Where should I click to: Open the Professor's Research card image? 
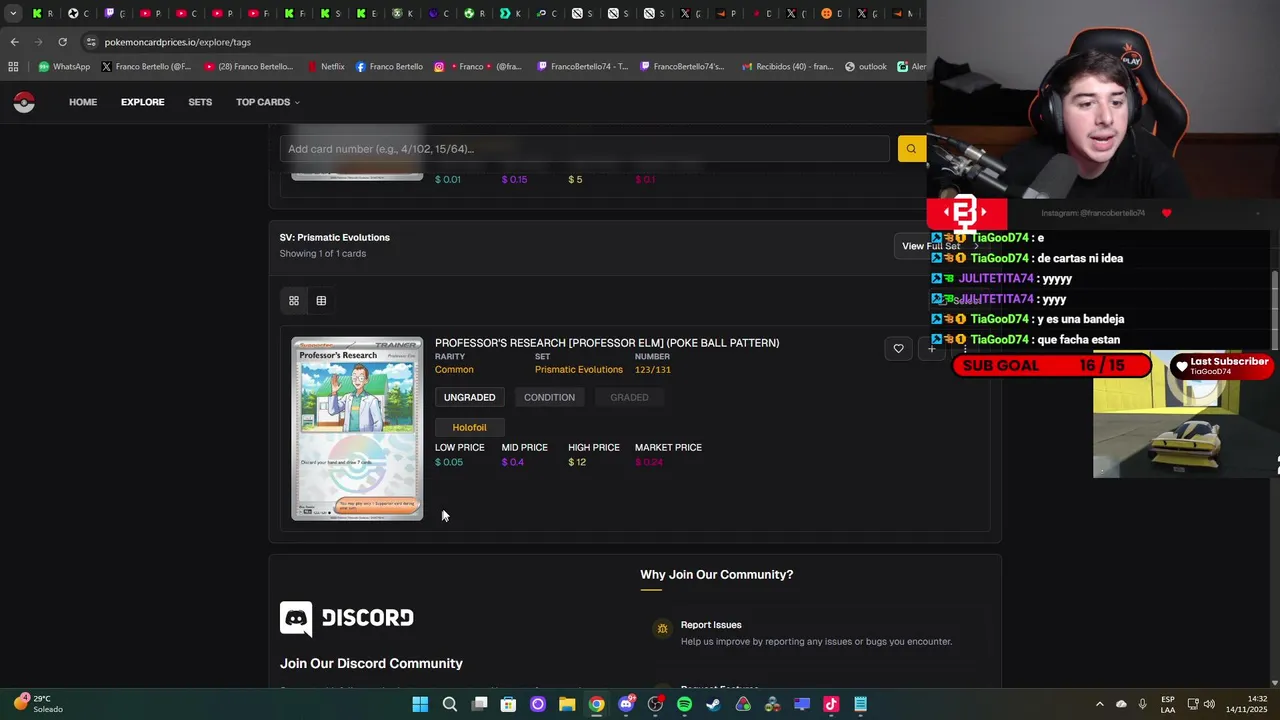click(357, 429)
